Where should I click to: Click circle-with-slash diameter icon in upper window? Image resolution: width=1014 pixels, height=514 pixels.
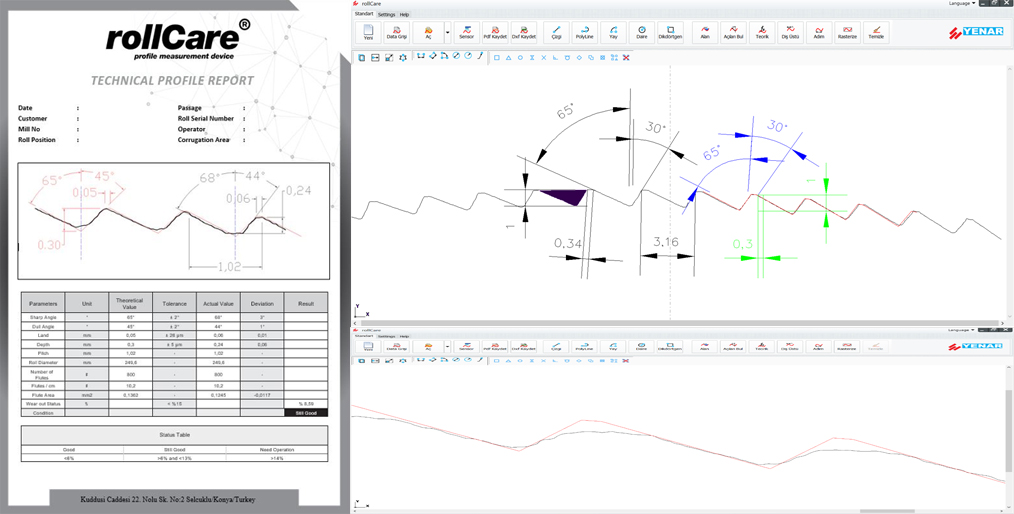(457, 57)
